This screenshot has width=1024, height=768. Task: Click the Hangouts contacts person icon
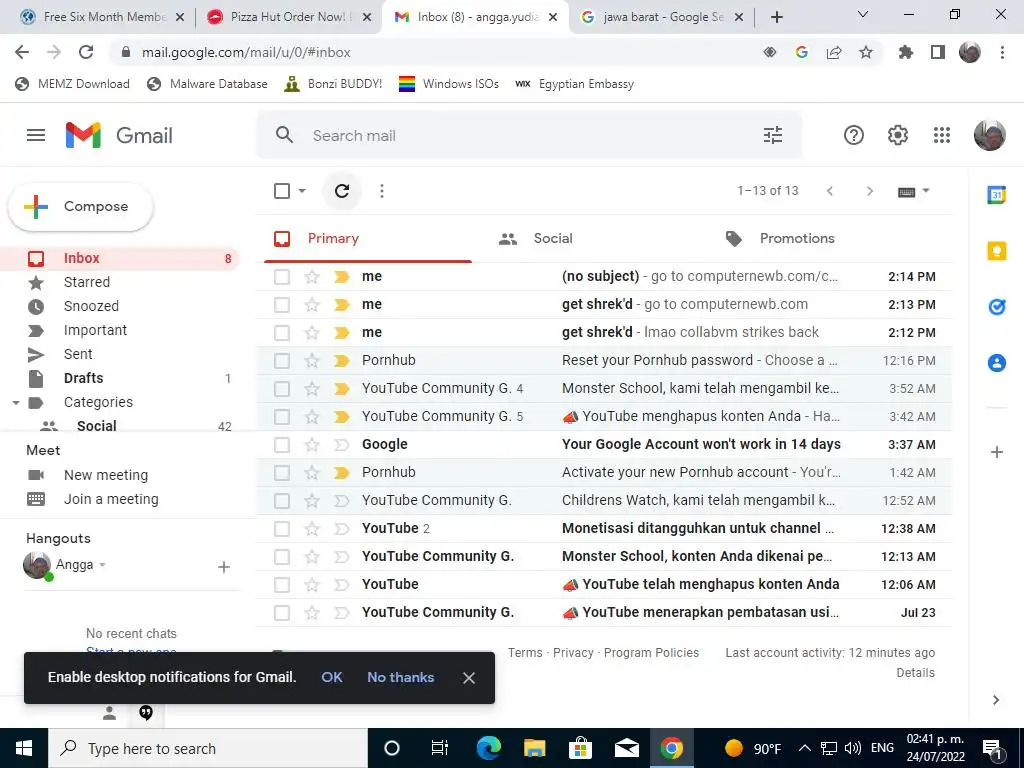click(x=109, y=713)
